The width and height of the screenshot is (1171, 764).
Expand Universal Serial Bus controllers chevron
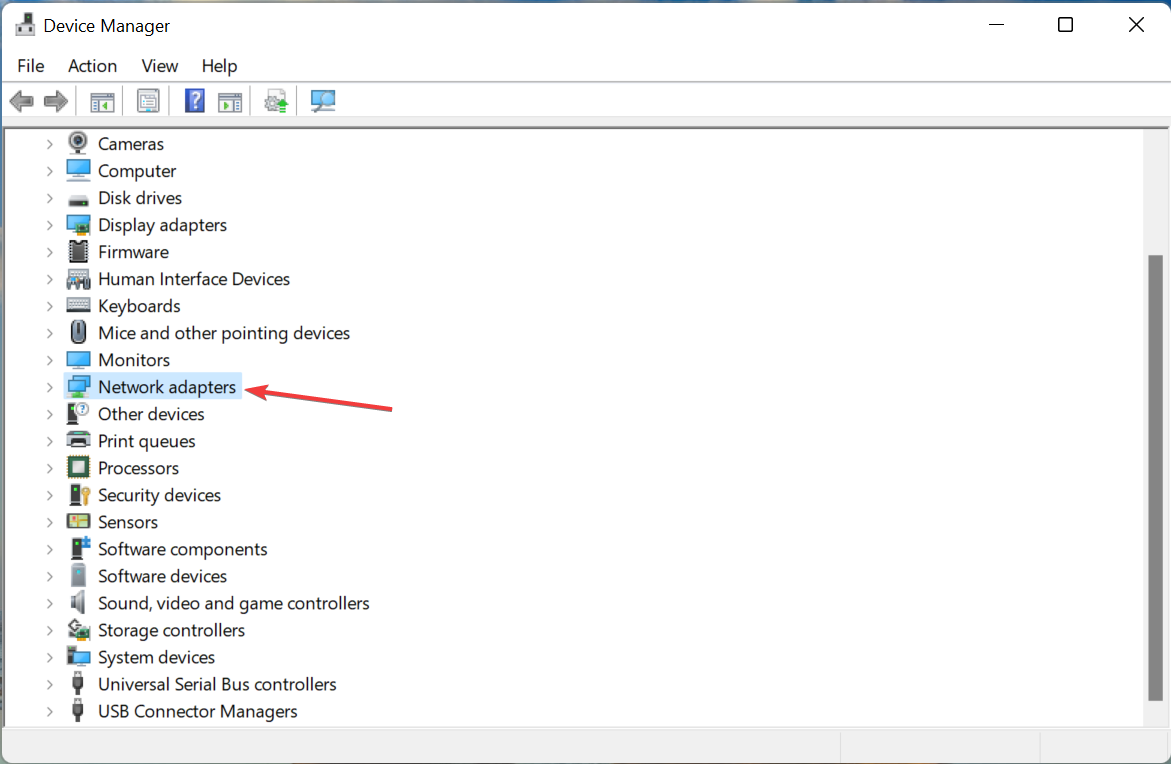coord(49,684)
